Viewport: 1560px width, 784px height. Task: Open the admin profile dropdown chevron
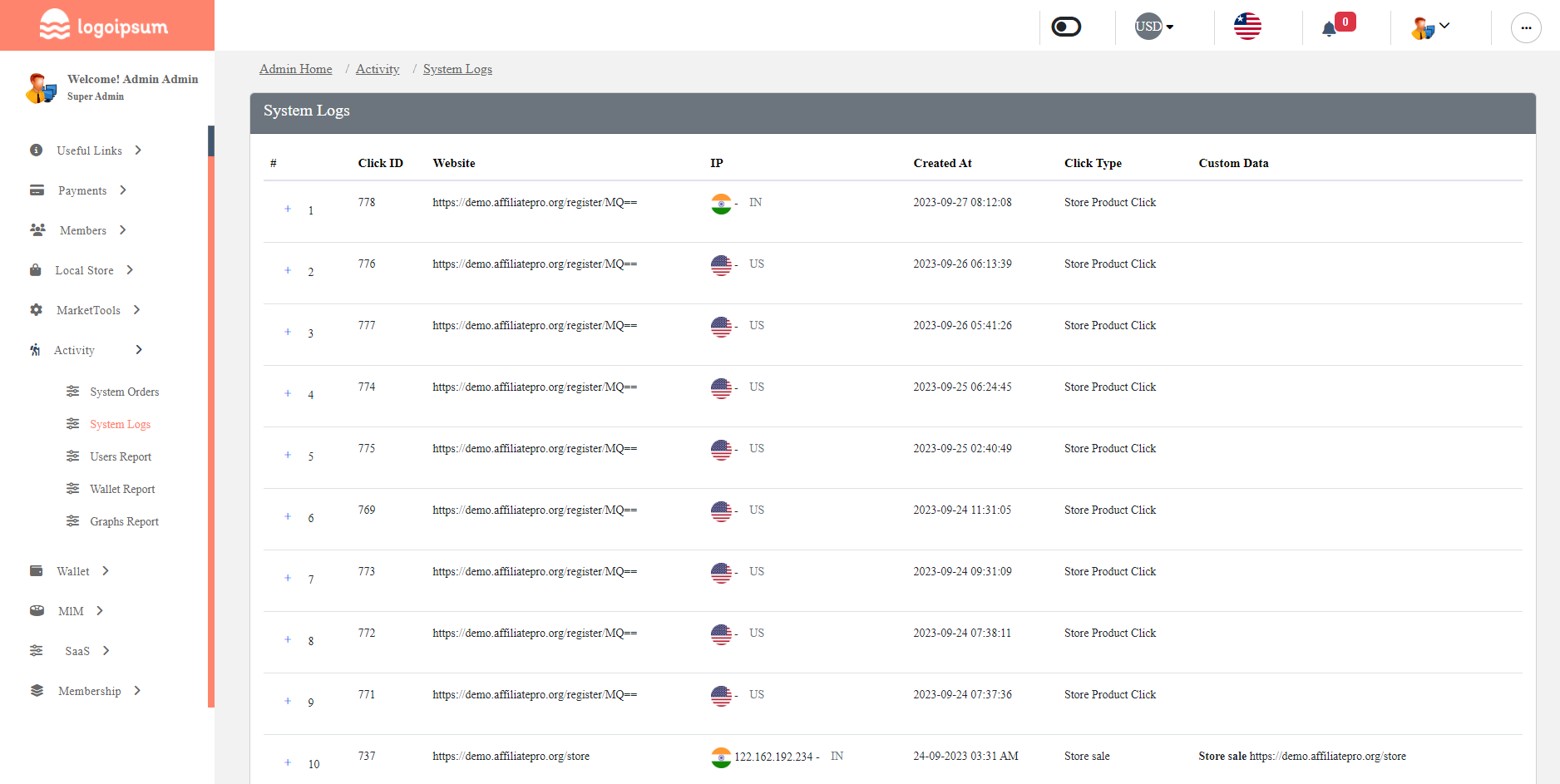[1445, 25]
